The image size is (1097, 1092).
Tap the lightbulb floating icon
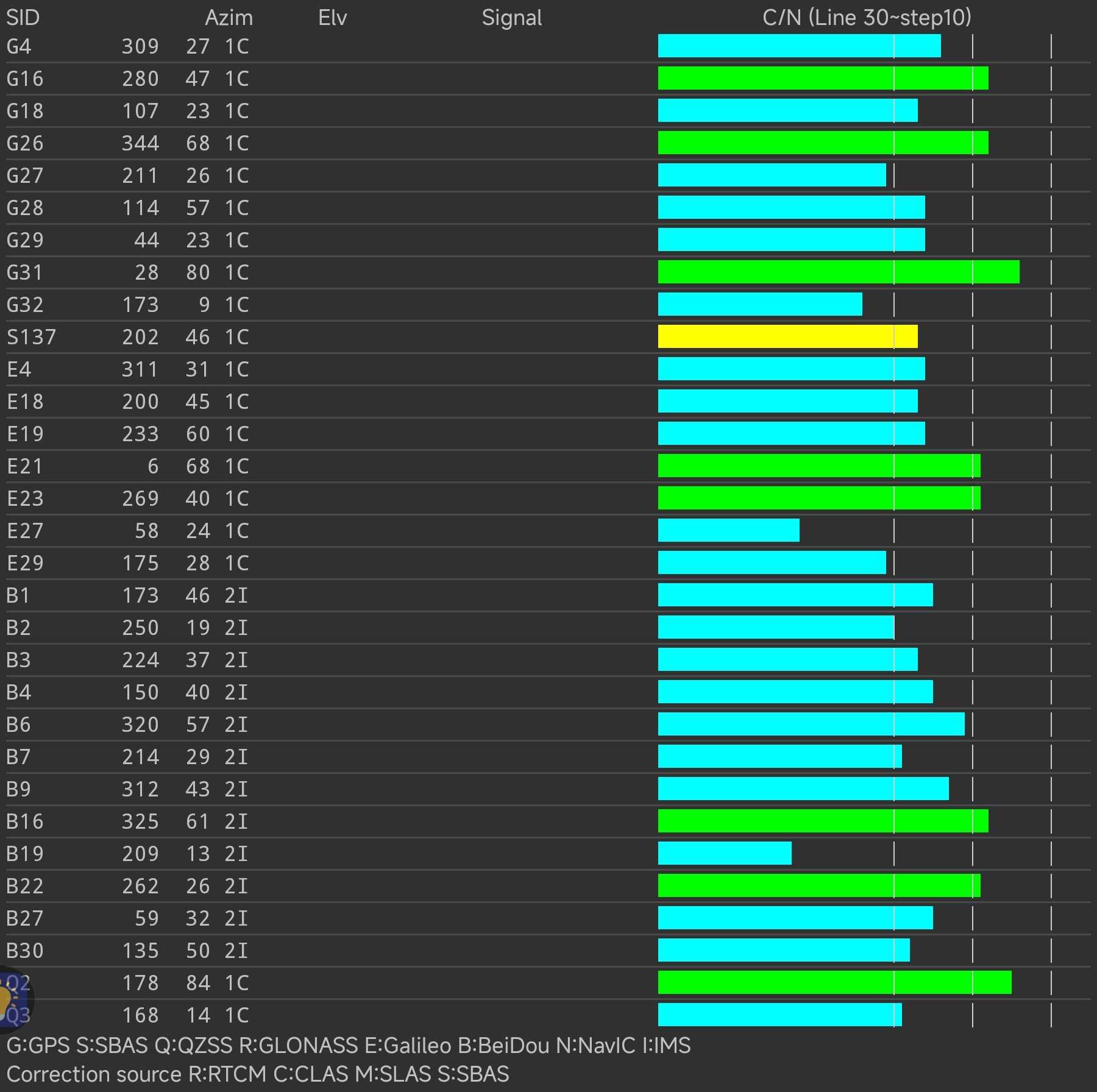click(7, 999)
